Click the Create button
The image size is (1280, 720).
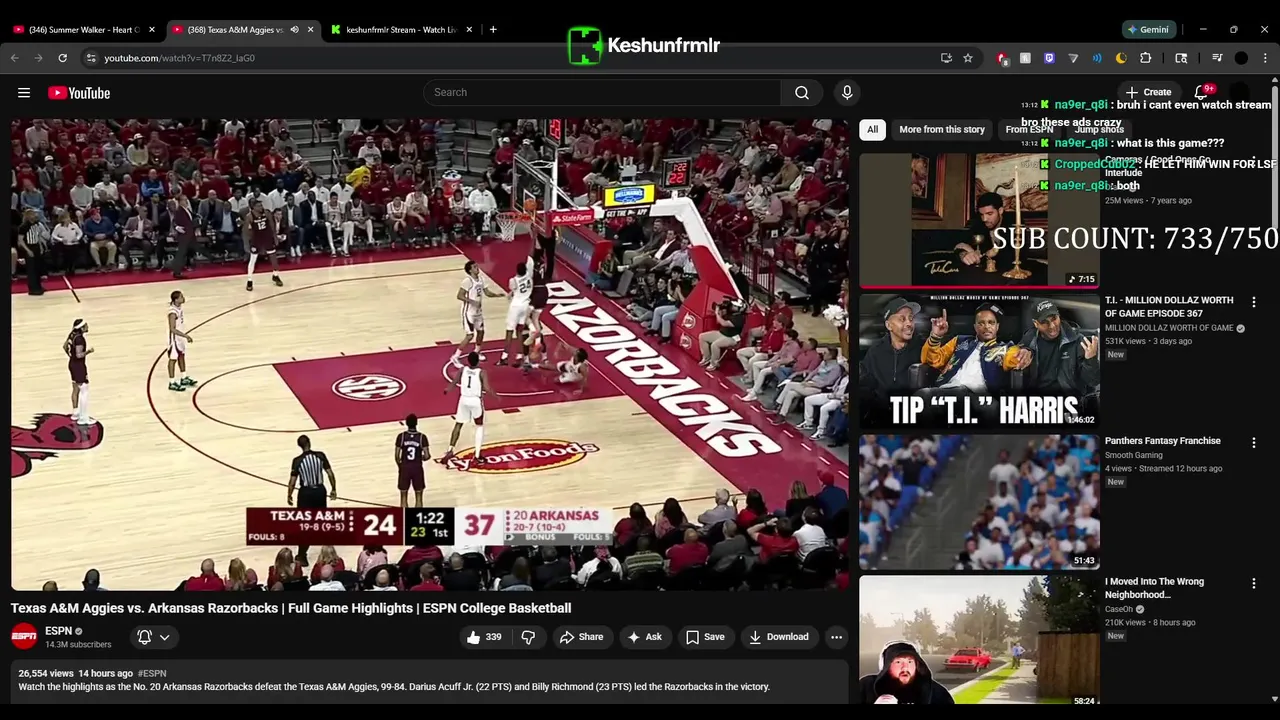(1148, 92)
